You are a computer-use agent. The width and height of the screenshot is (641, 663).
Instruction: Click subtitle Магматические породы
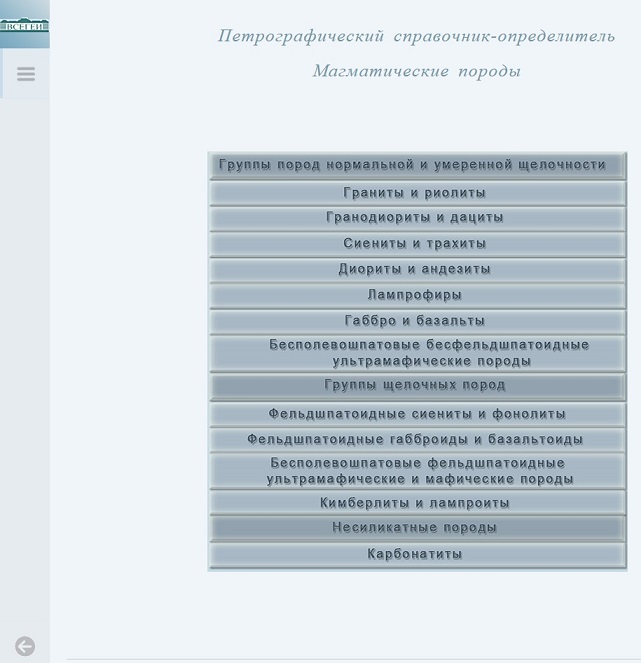[417, 71]
